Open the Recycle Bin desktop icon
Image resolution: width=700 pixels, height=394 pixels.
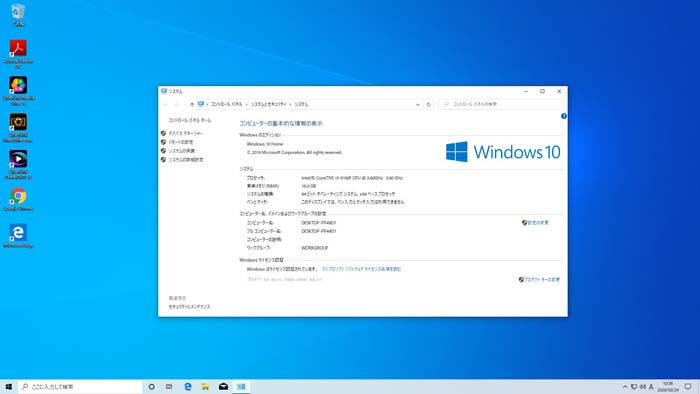coord(18,15)
